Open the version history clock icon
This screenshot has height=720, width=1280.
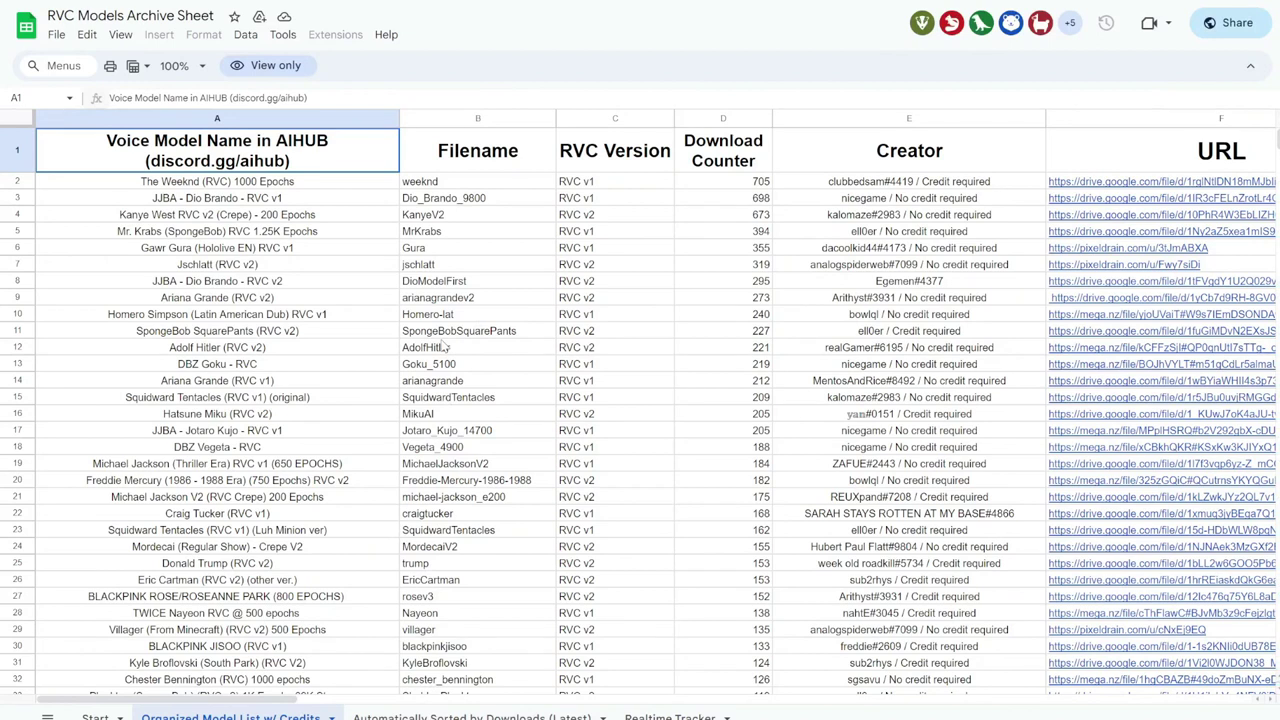1106,23
